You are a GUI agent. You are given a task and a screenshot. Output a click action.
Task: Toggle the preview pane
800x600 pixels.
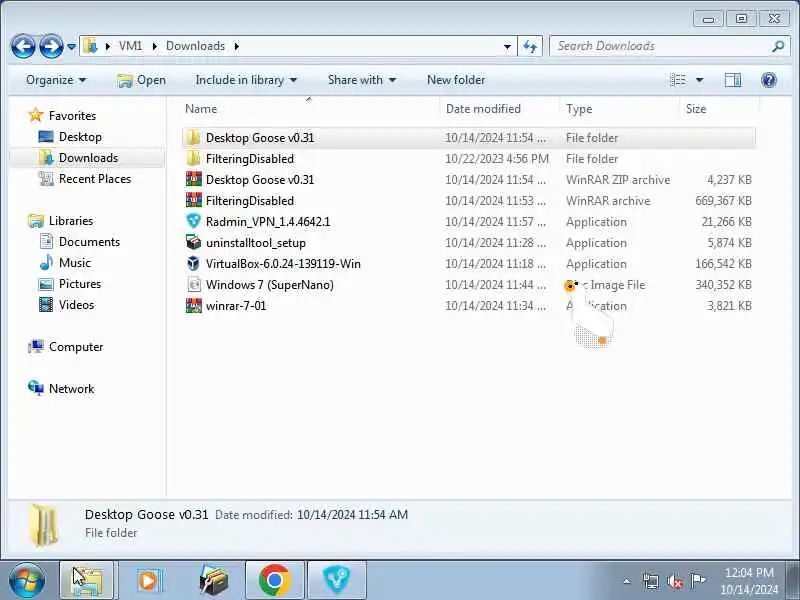(x=733, y=80)
